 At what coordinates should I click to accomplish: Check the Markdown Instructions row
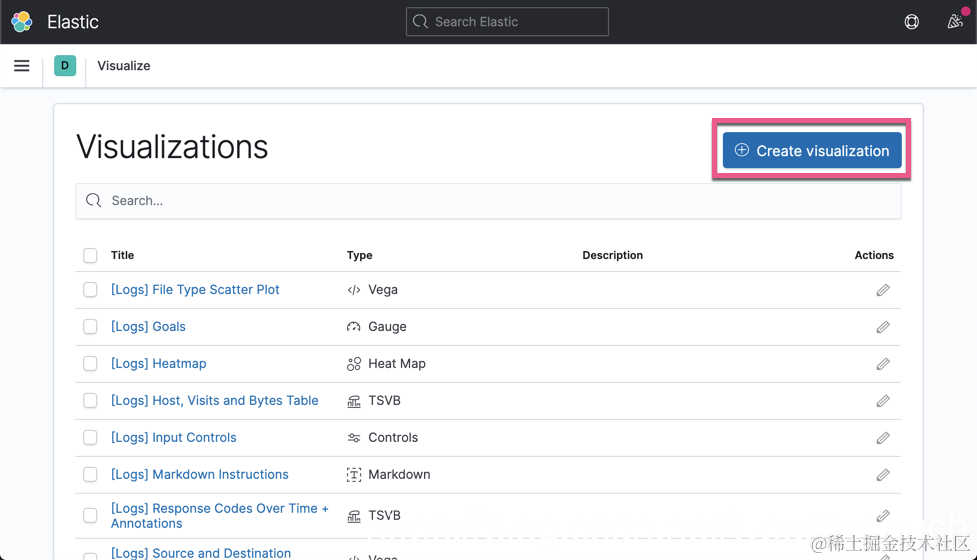[x=90, y=474]
